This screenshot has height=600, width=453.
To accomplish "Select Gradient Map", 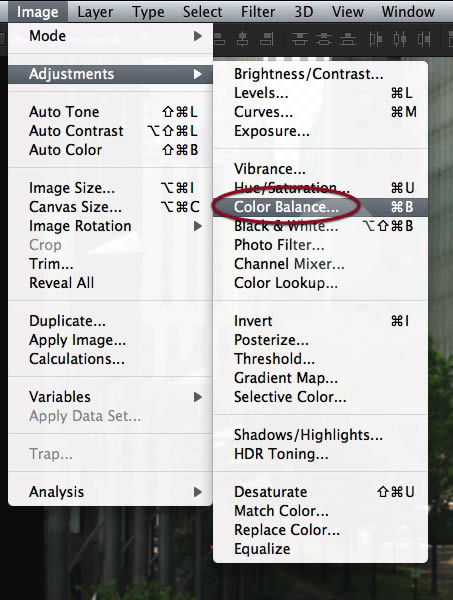I will [320, 378].
